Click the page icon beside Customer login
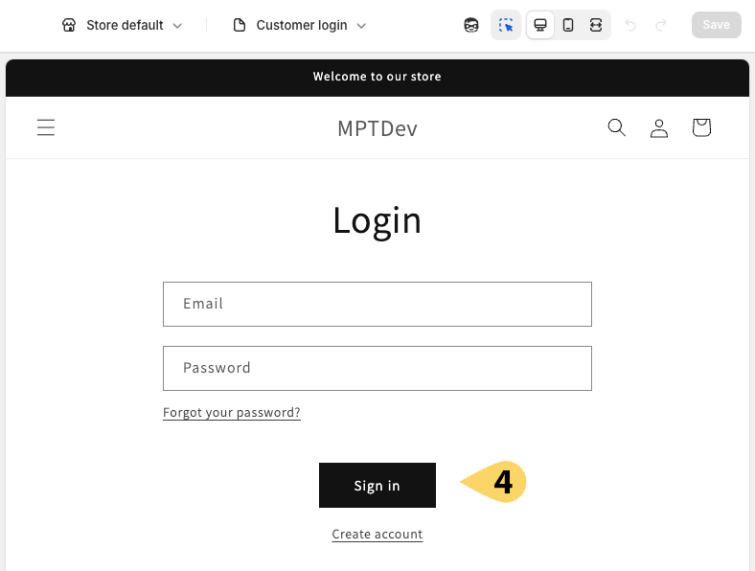This screenshot has height=571, width=755. coord(239,25)
